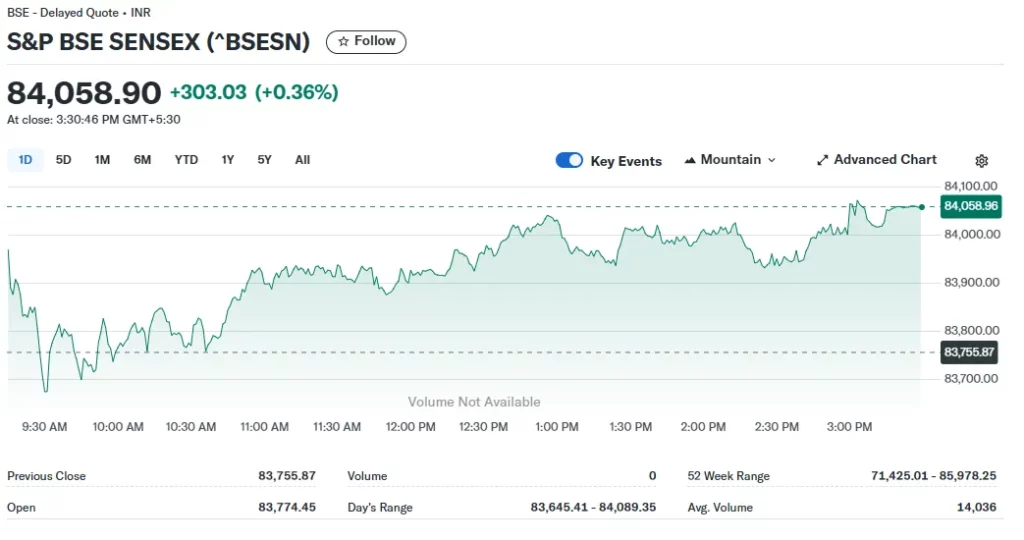Click the Volume value 0
The height and width of the screenshot is (540, 1024).
pyautogui.click(x=652, y=475)
